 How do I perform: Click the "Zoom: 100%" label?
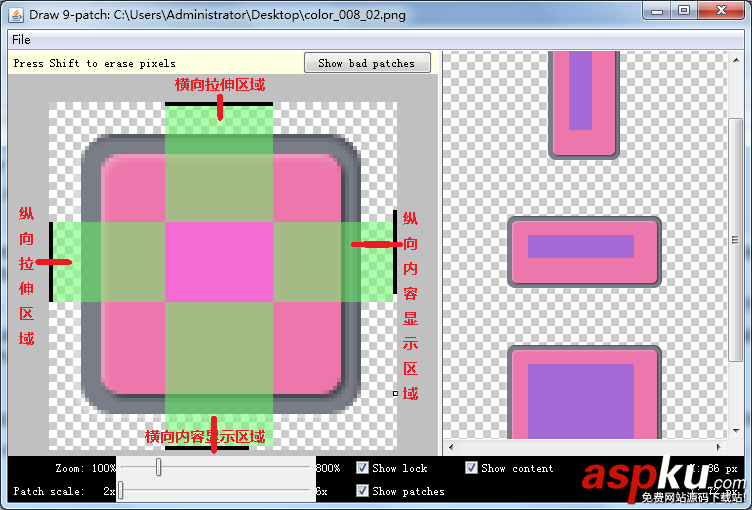click(x=85, y=468)
